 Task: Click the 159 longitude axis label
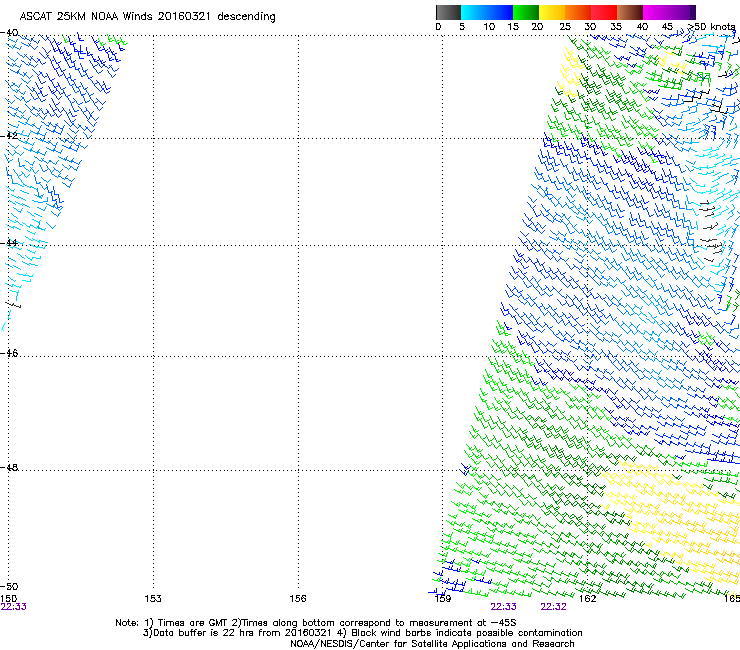pyautogui.click(x=443, y=599)
